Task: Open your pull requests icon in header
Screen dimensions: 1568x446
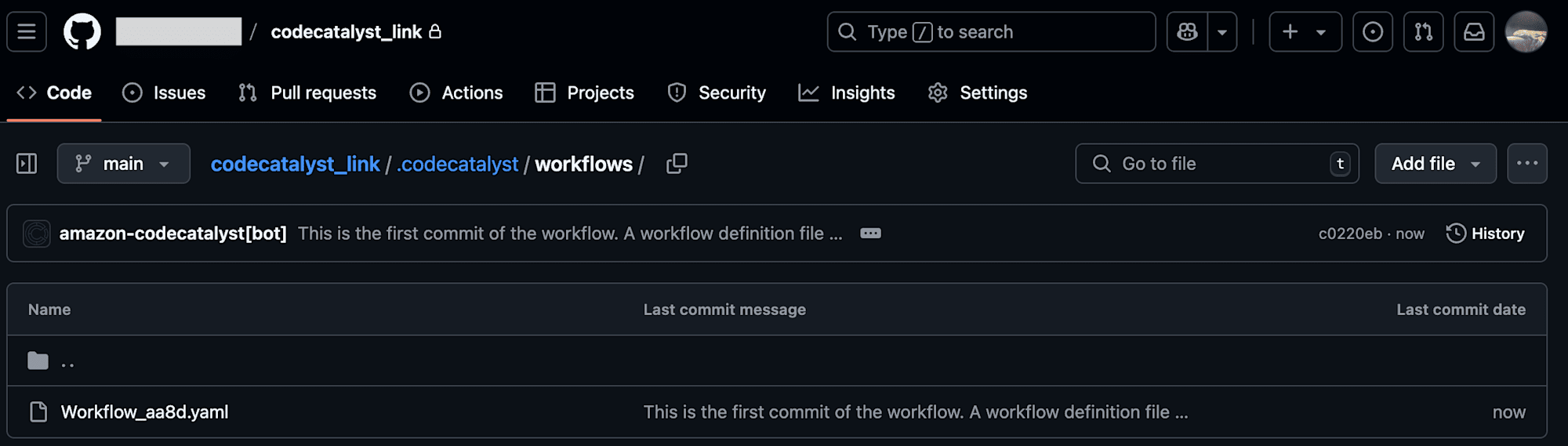Action: (1423, 32)
